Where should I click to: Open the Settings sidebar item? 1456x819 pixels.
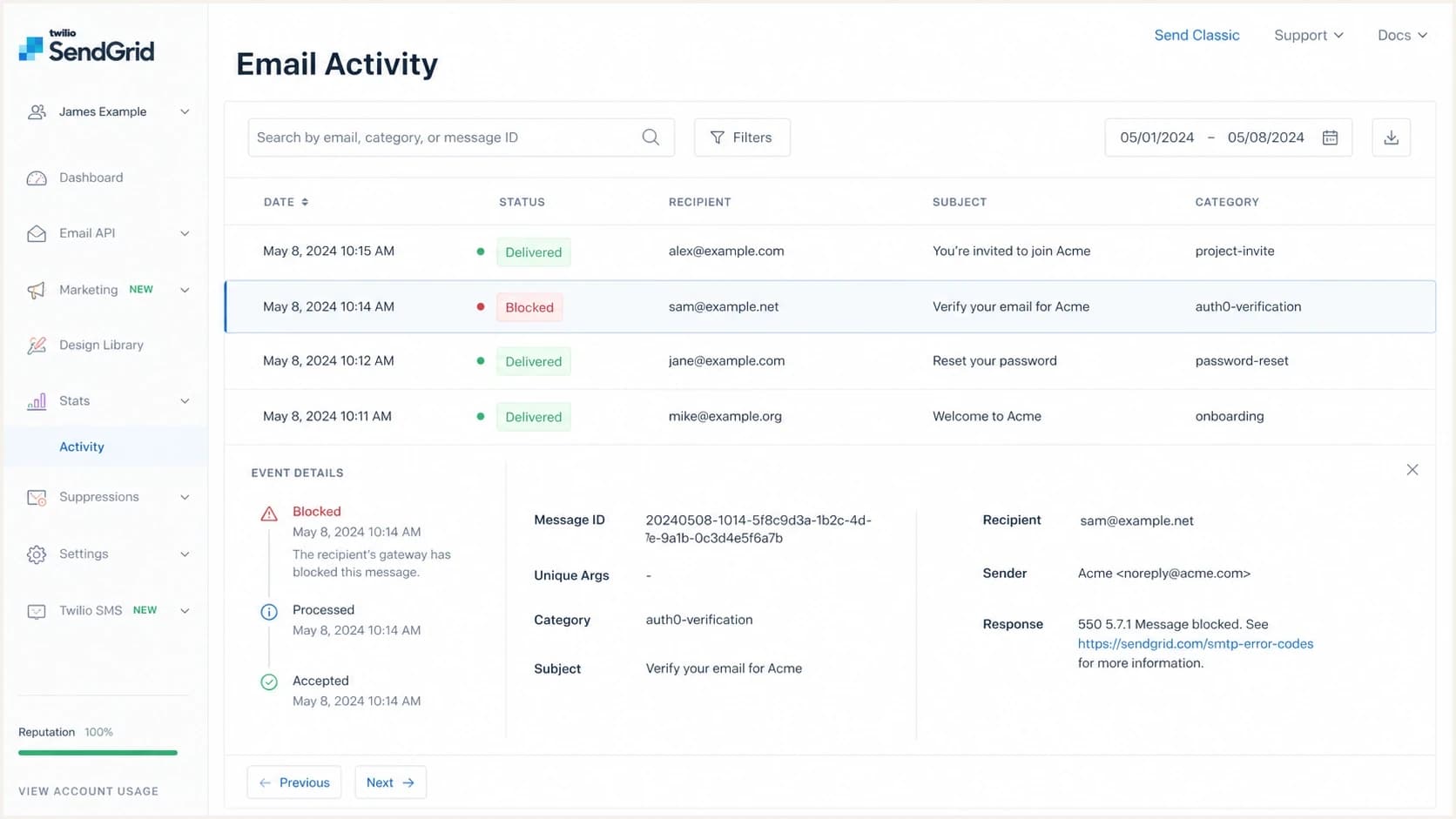pyautogui.click(x=84, y=554)
